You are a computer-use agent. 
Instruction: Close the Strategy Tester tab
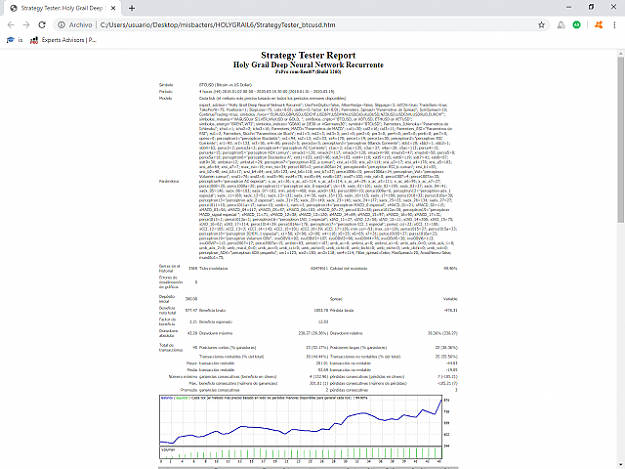(x=113, y=8)
